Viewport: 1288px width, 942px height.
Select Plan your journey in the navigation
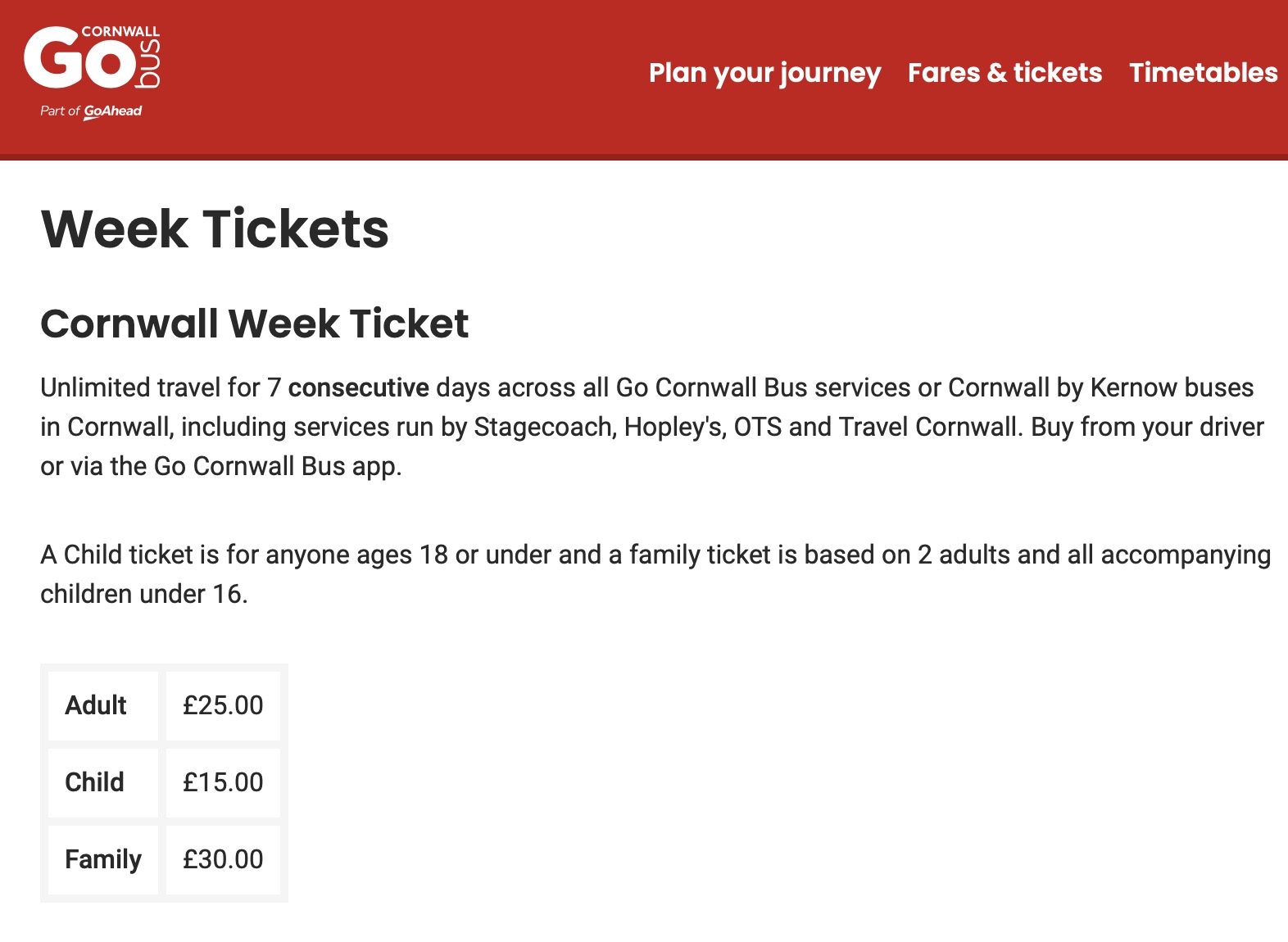pyautogui.click(x=764, y=73)
